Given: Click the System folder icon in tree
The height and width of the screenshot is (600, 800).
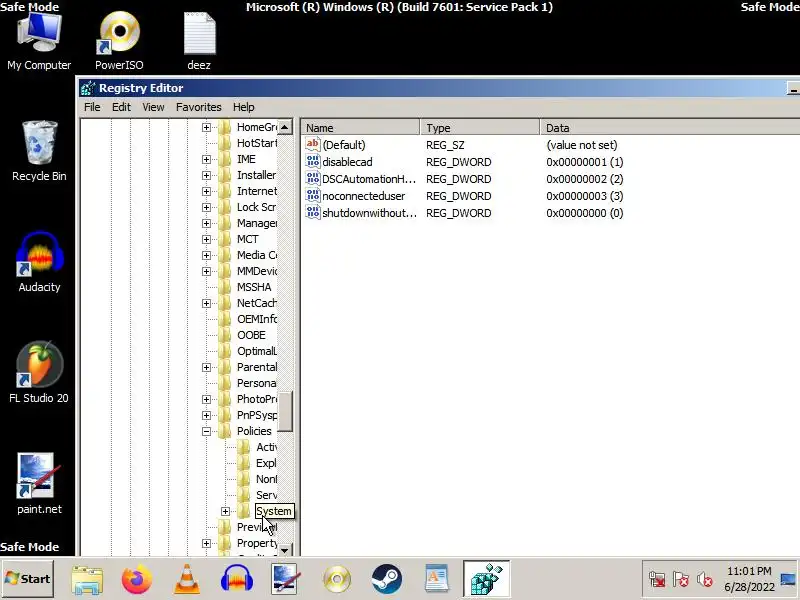Looking at the screenshot, I should tap(244, 511).
